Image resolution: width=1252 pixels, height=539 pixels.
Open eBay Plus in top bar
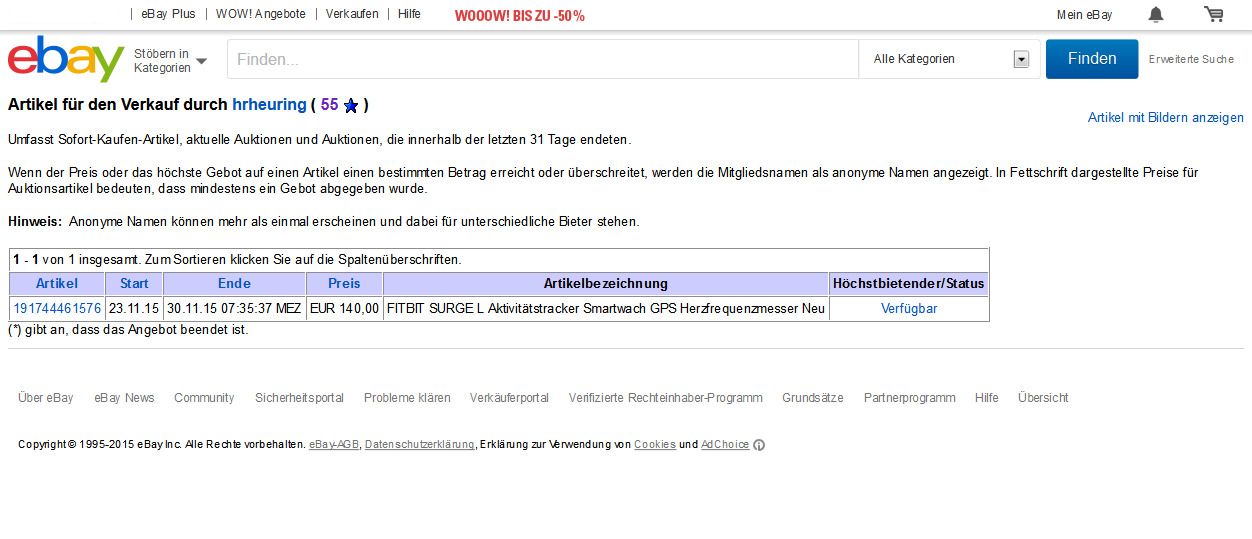coord(170,14)
